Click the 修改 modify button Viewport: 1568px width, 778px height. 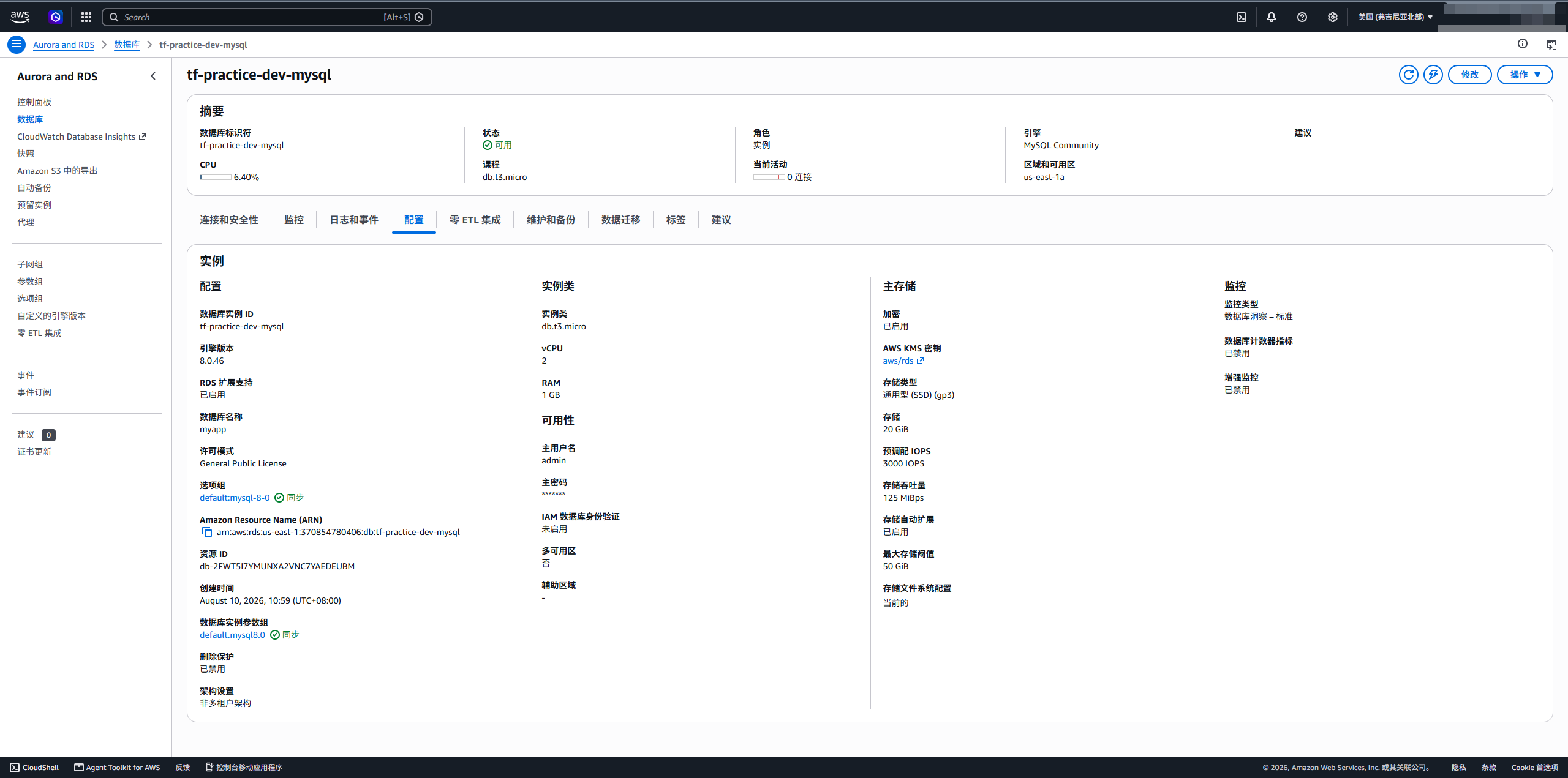(1470, 75)
